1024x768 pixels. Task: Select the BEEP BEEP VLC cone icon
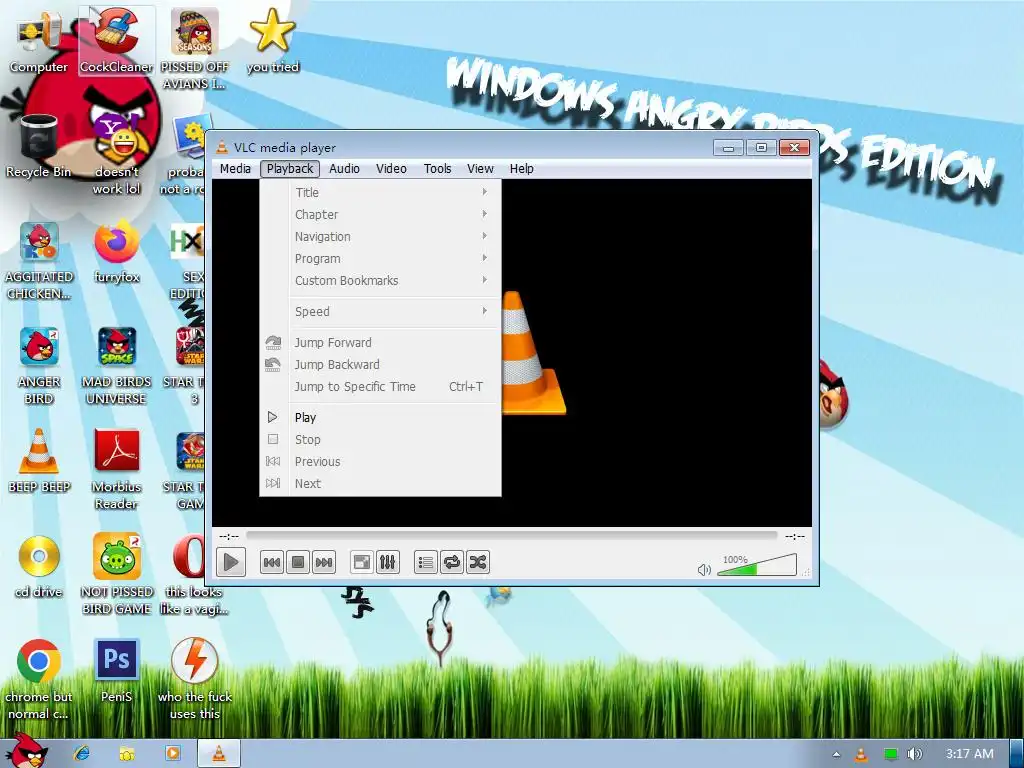39,461
